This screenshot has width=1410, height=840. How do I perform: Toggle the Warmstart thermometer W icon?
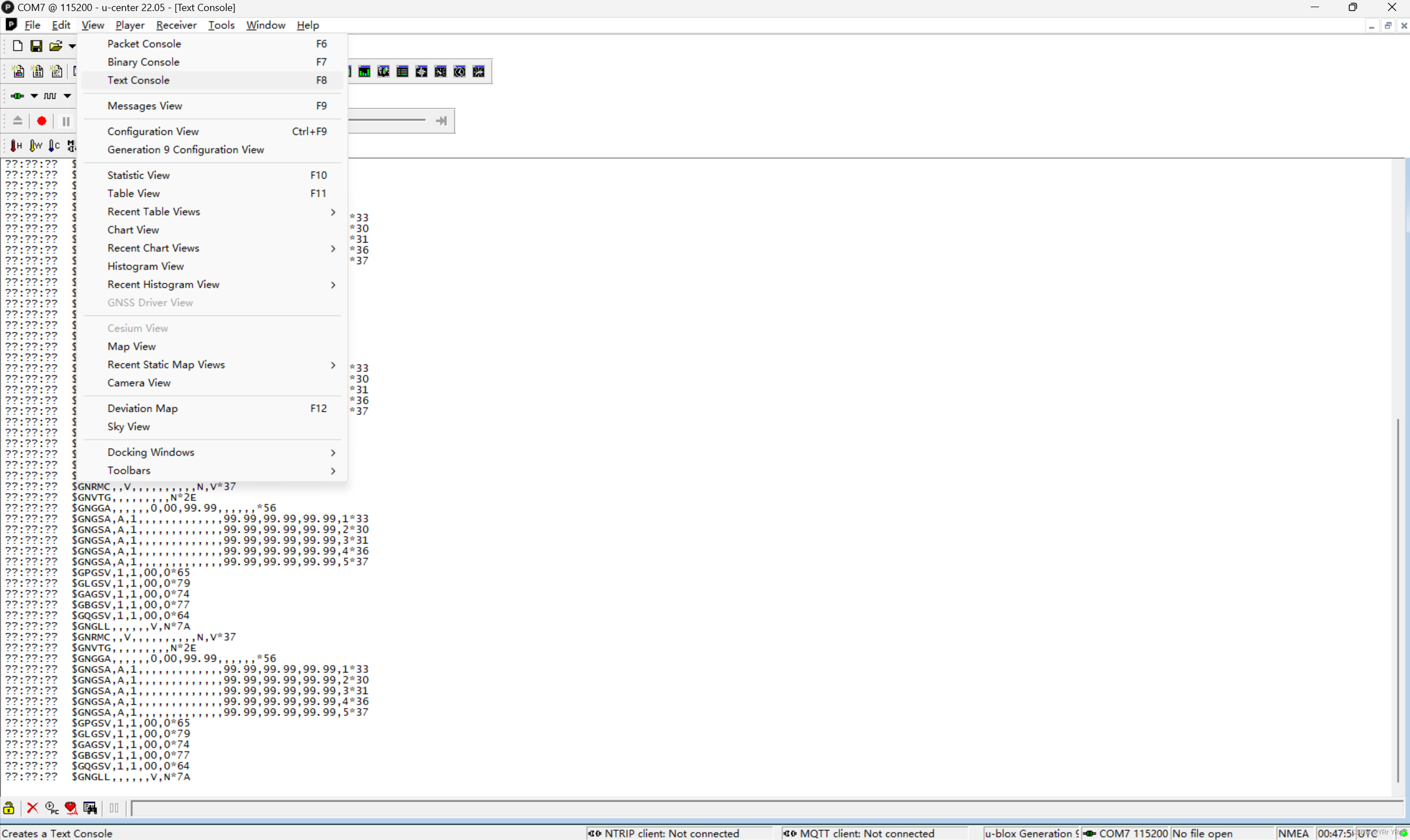pos(35,146)
